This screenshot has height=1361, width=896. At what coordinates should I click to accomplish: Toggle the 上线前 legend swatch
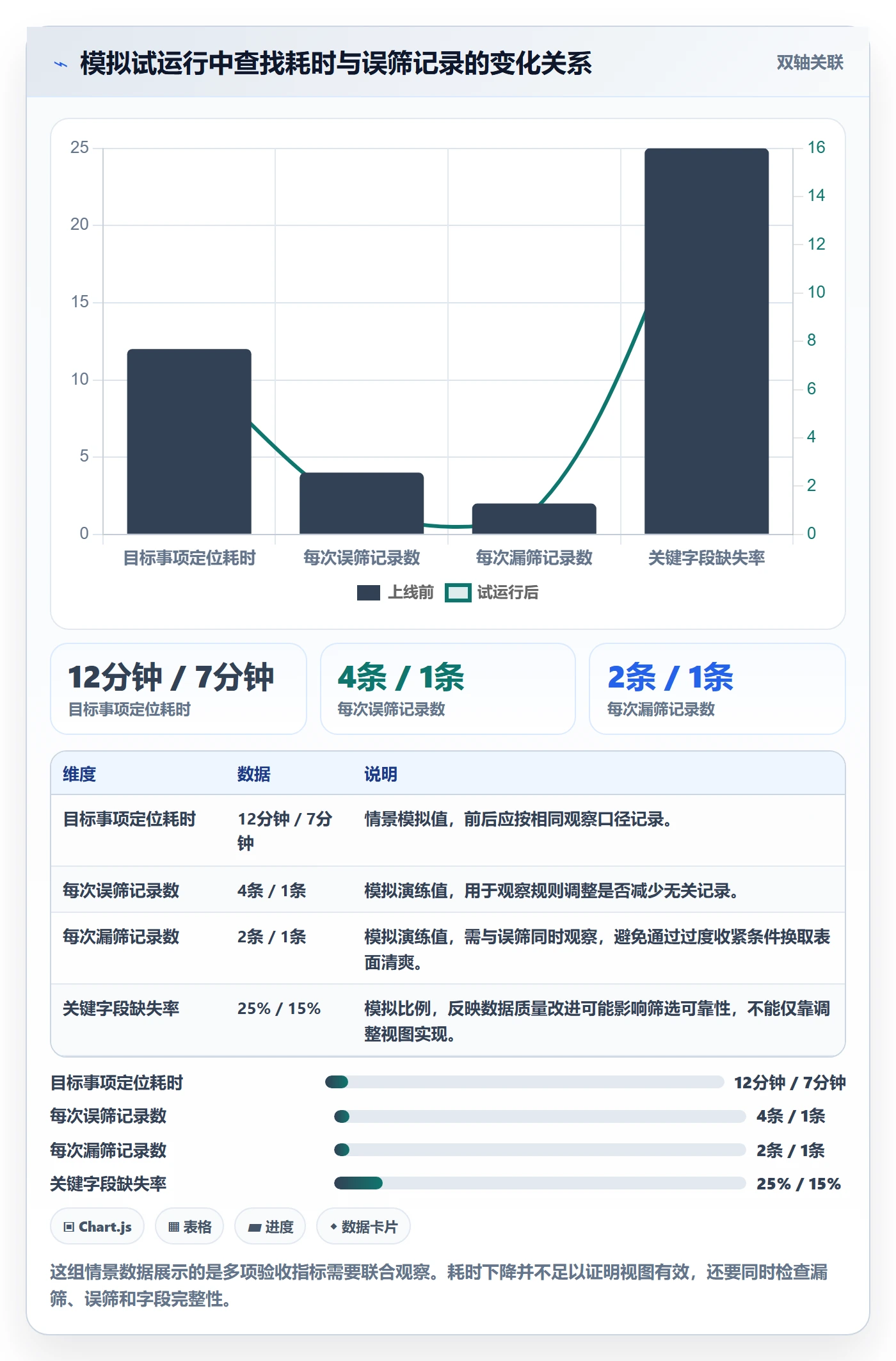tap(369, 593)
